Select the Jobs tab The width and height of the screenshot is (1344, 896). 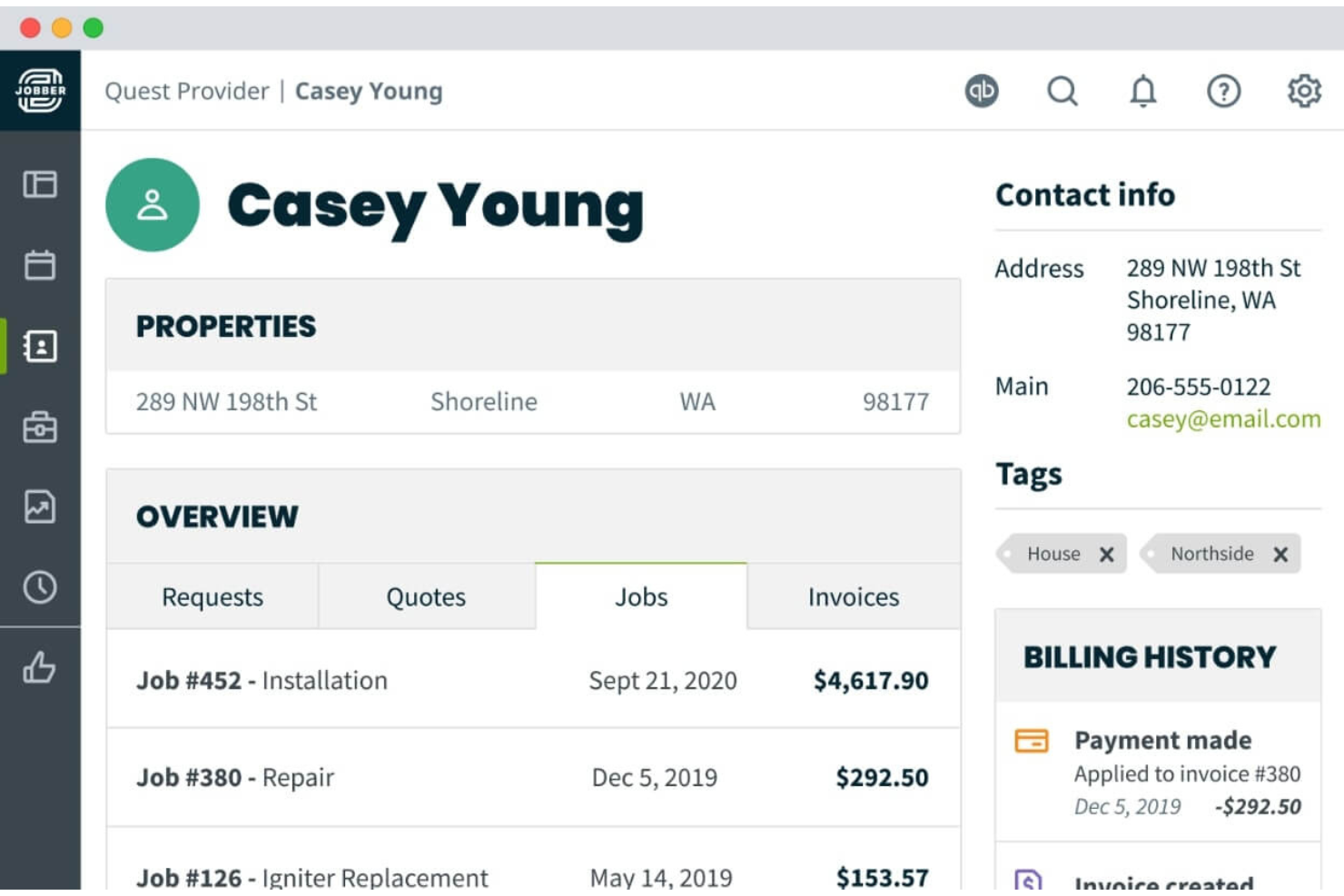641,596
